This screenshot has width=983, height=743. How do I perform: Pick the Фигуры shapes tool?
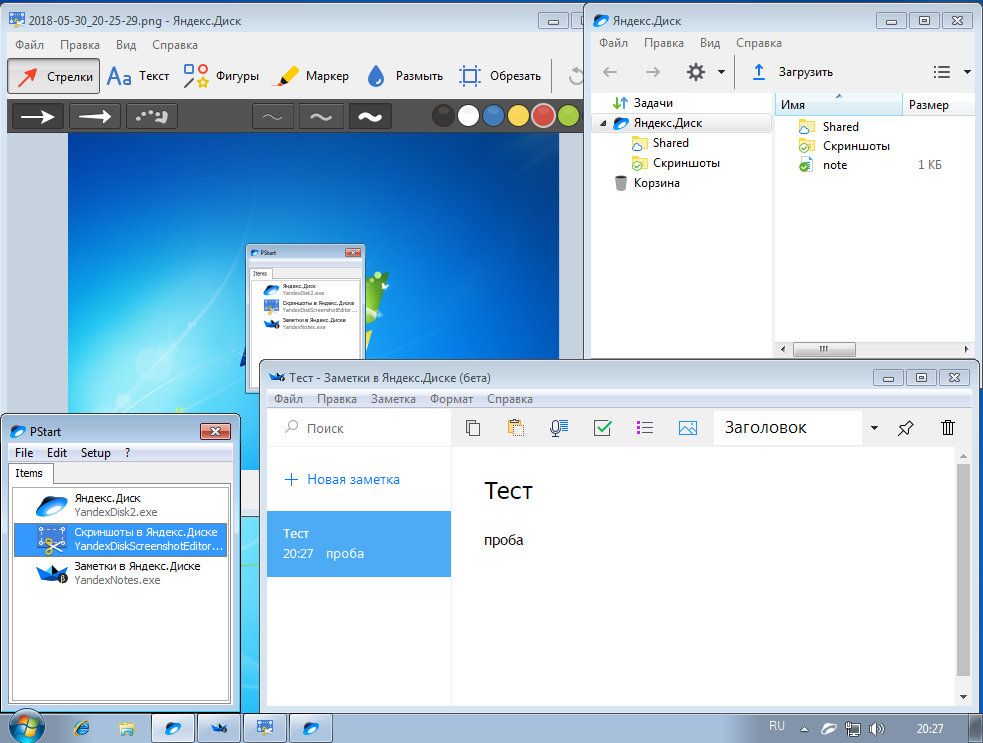coord(221,76)
